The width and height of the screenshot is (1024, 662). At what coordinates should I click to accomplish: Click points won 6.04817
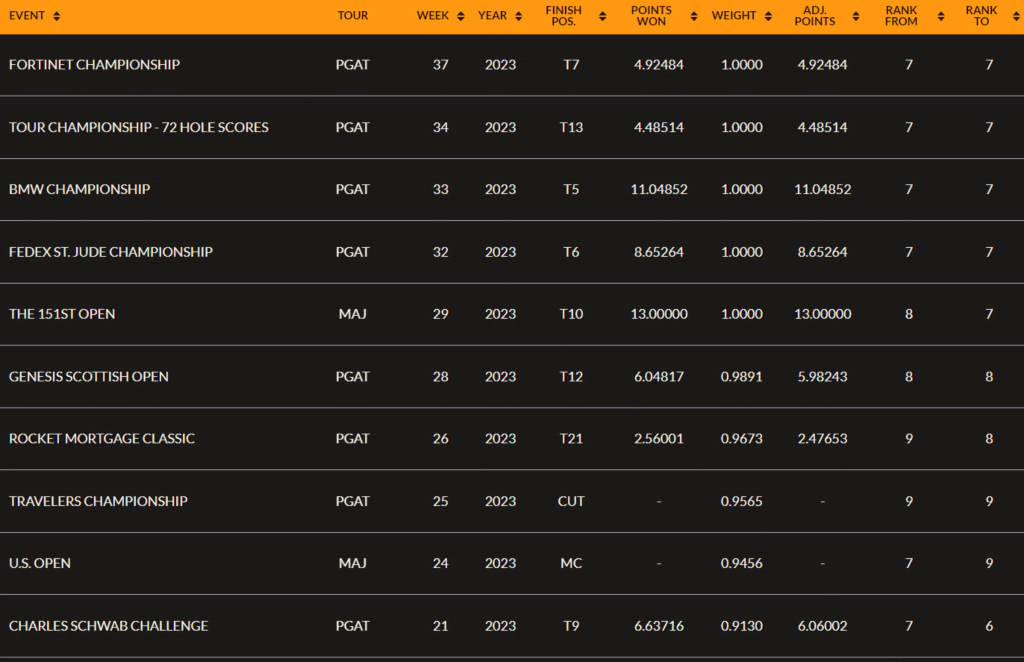pos(659,377)
